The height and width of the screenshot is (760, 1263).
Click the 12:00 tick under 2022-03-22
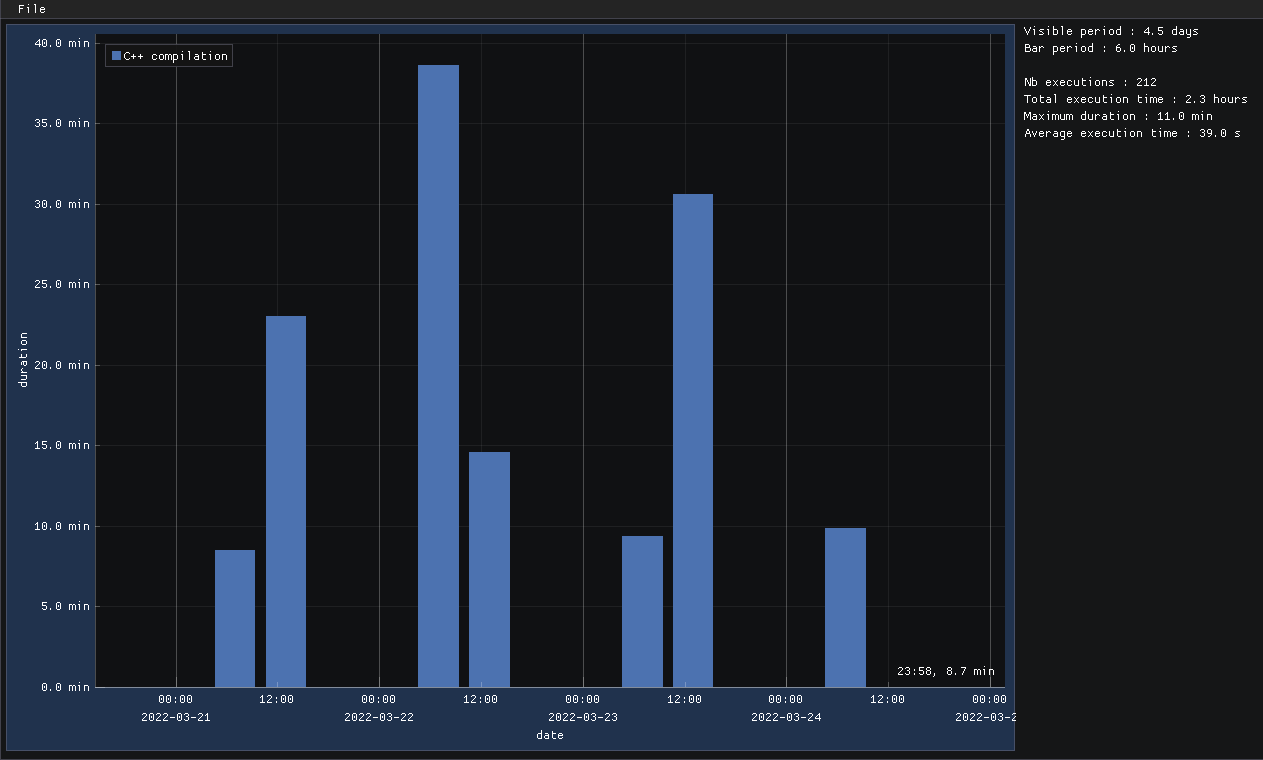[x=481, y=699]
